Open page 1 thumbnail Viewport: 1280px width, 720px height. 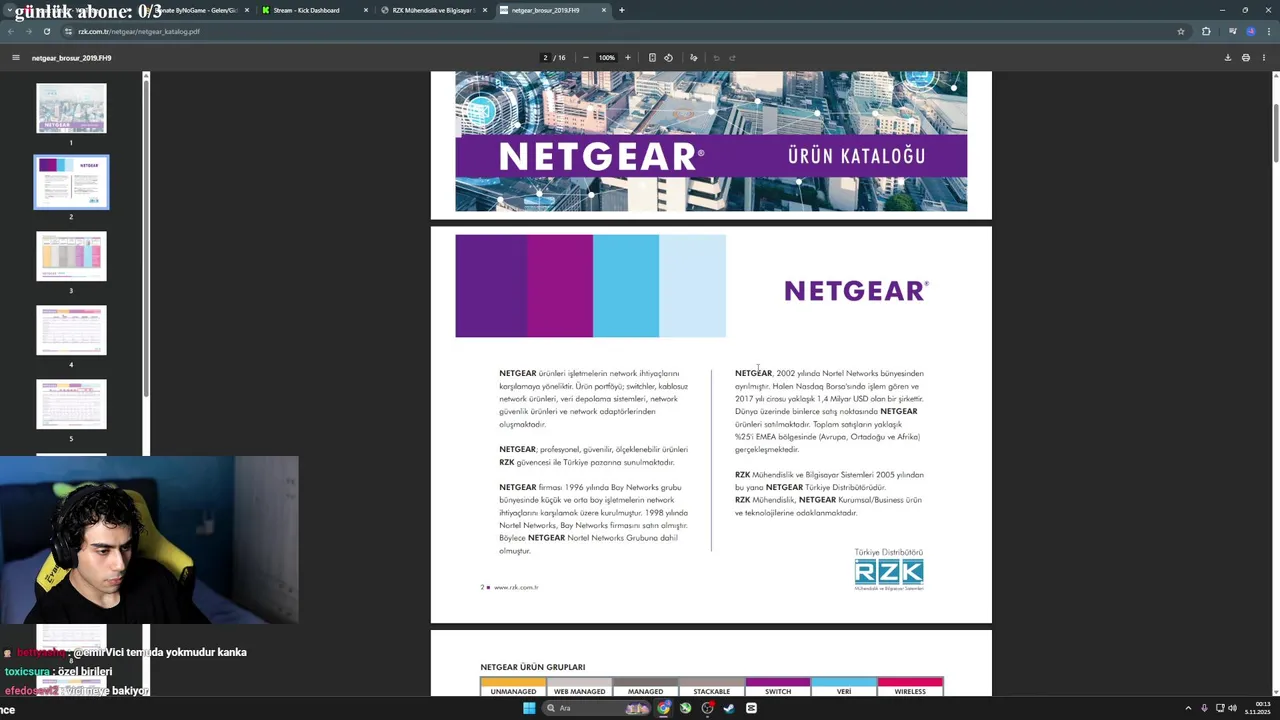coord(71,108)
